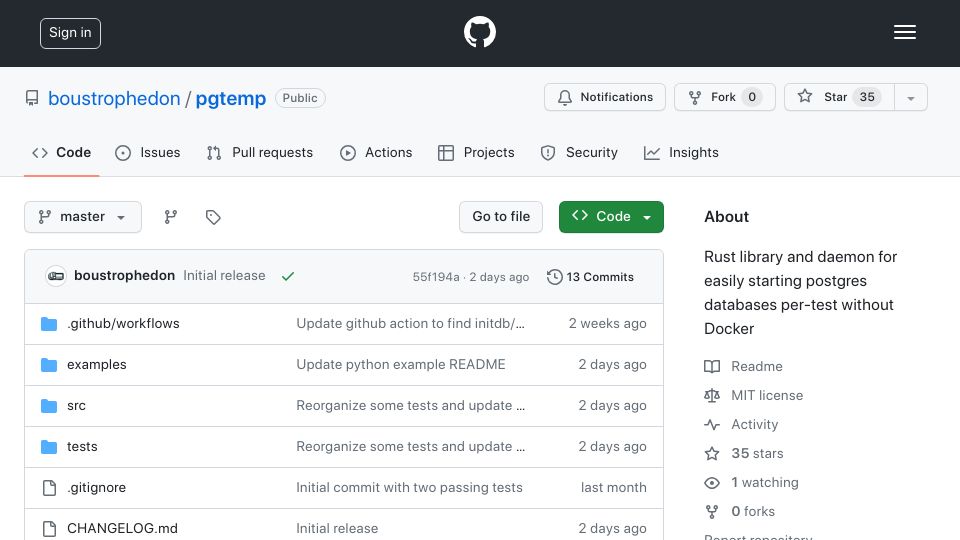The width and height of the screenshot is (960, 540).
Task: Click the Notifications button
Action: pyautogui.click(x=605, y=97)
